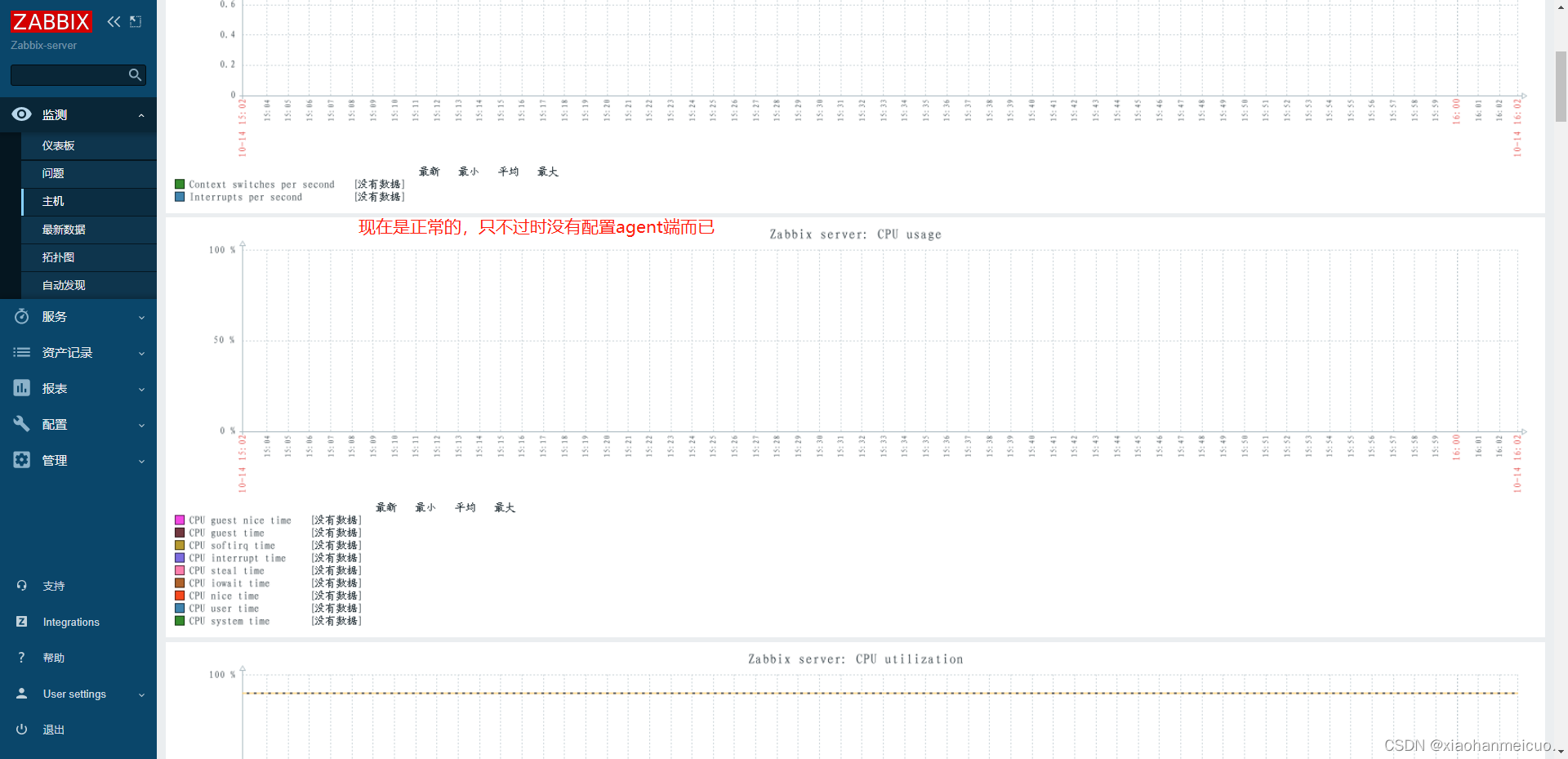Click the Interrupts per second legend label

[246, 197]
